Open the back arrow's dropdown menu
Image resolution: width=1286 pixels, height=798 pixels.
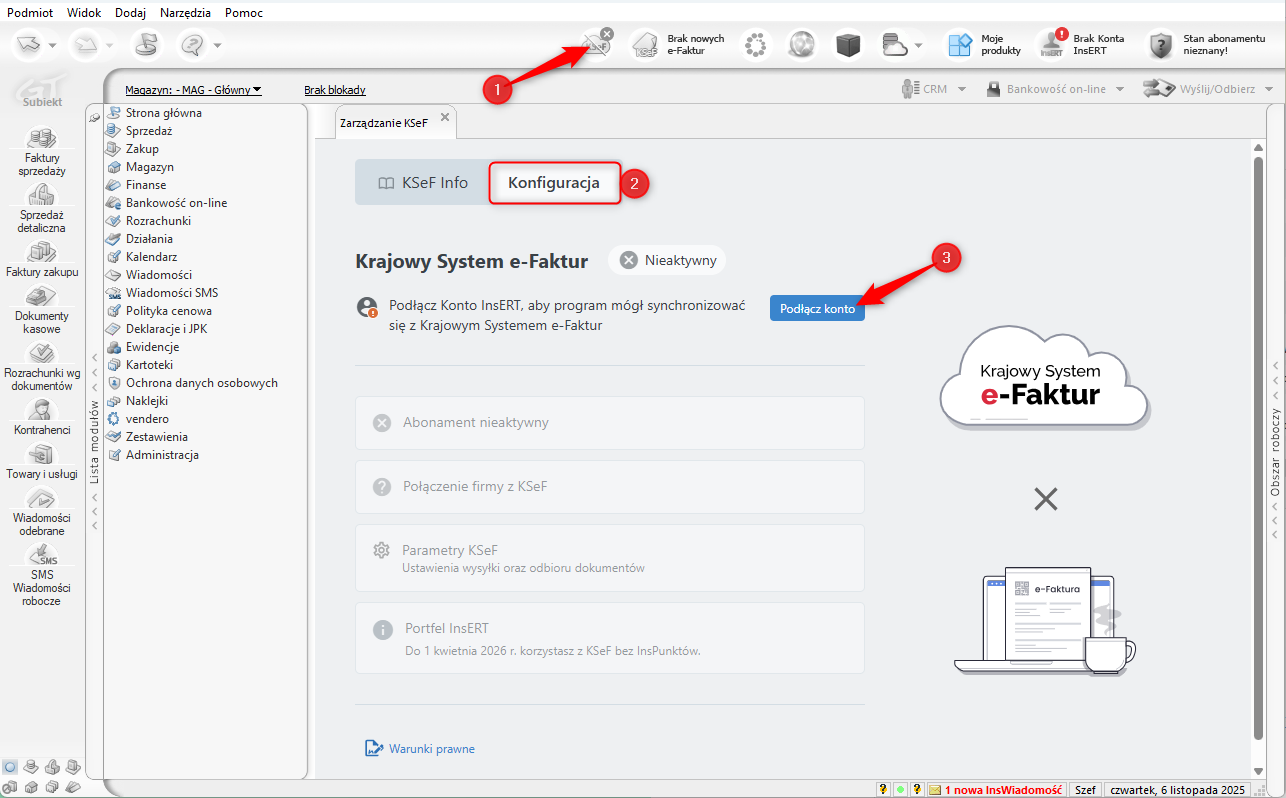pyautogui.click(x=52, y=46)
